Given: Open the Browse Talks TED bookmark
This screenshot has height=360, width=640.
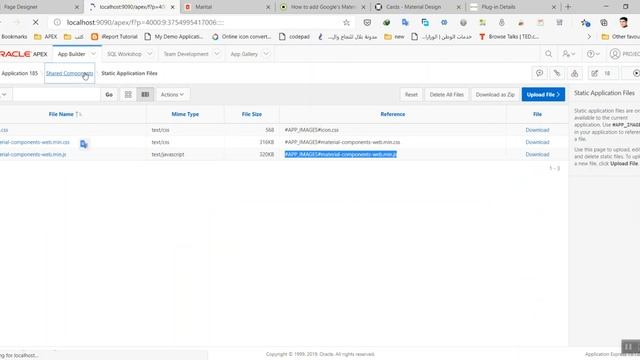Looking at the screenshot, I should pos(509,37).
